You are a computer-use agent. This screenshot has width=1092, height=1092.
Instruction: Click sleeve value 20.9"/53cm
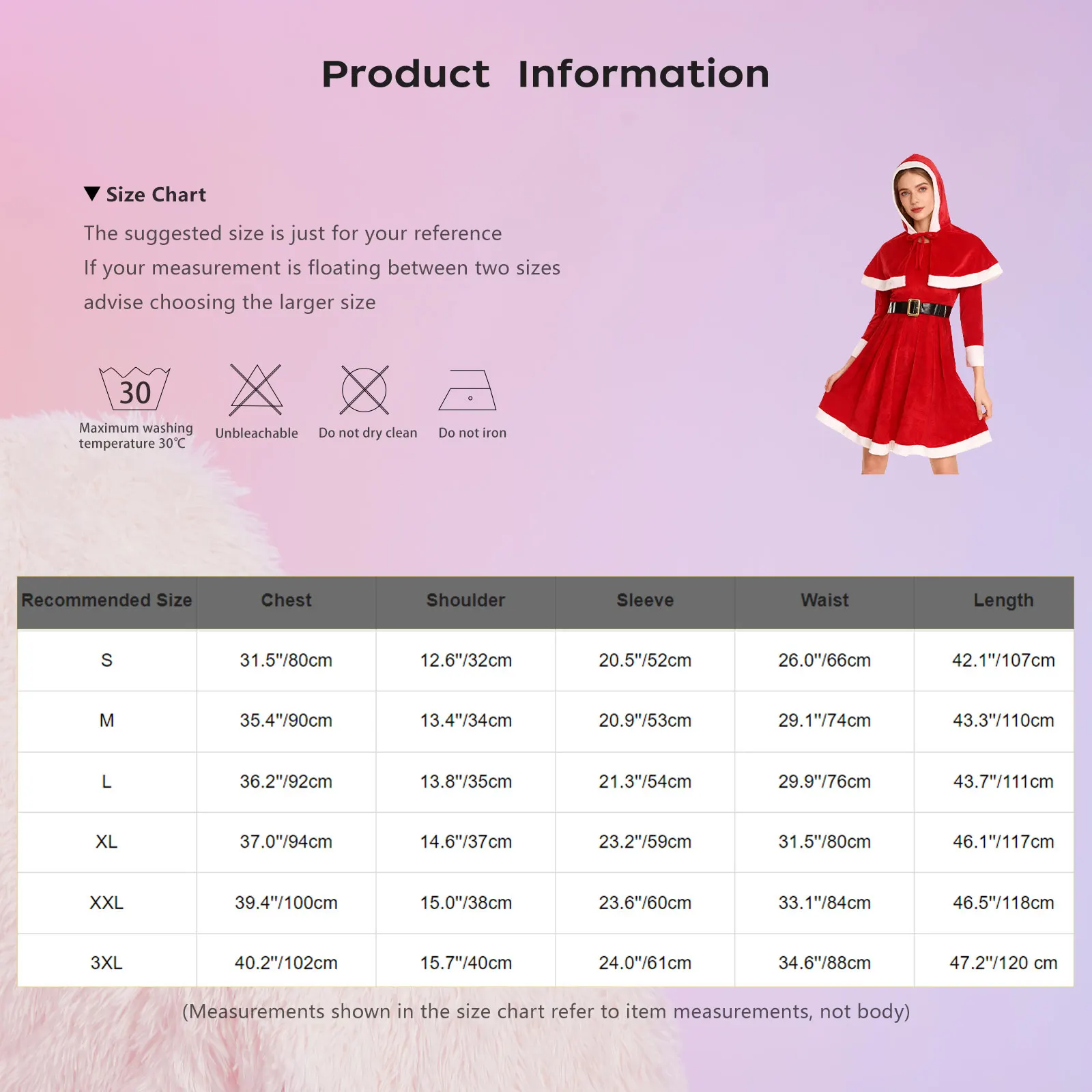(x=645, y=720)
